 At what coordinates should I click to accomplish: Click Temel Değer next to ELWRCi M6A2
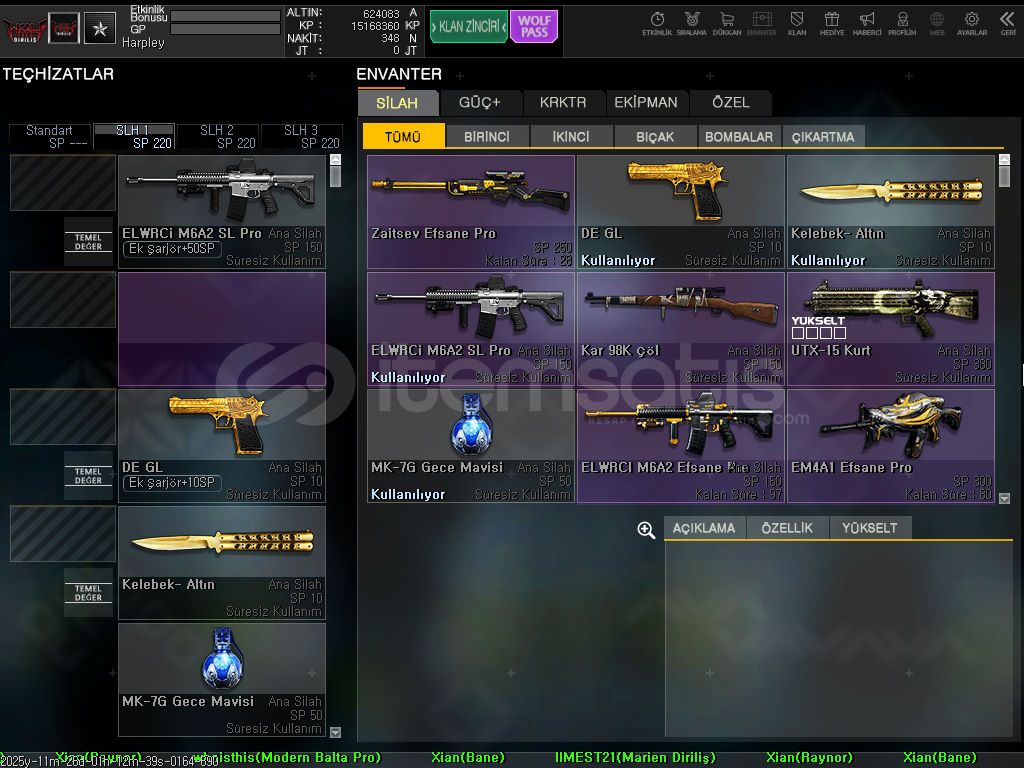click(88, 242)
